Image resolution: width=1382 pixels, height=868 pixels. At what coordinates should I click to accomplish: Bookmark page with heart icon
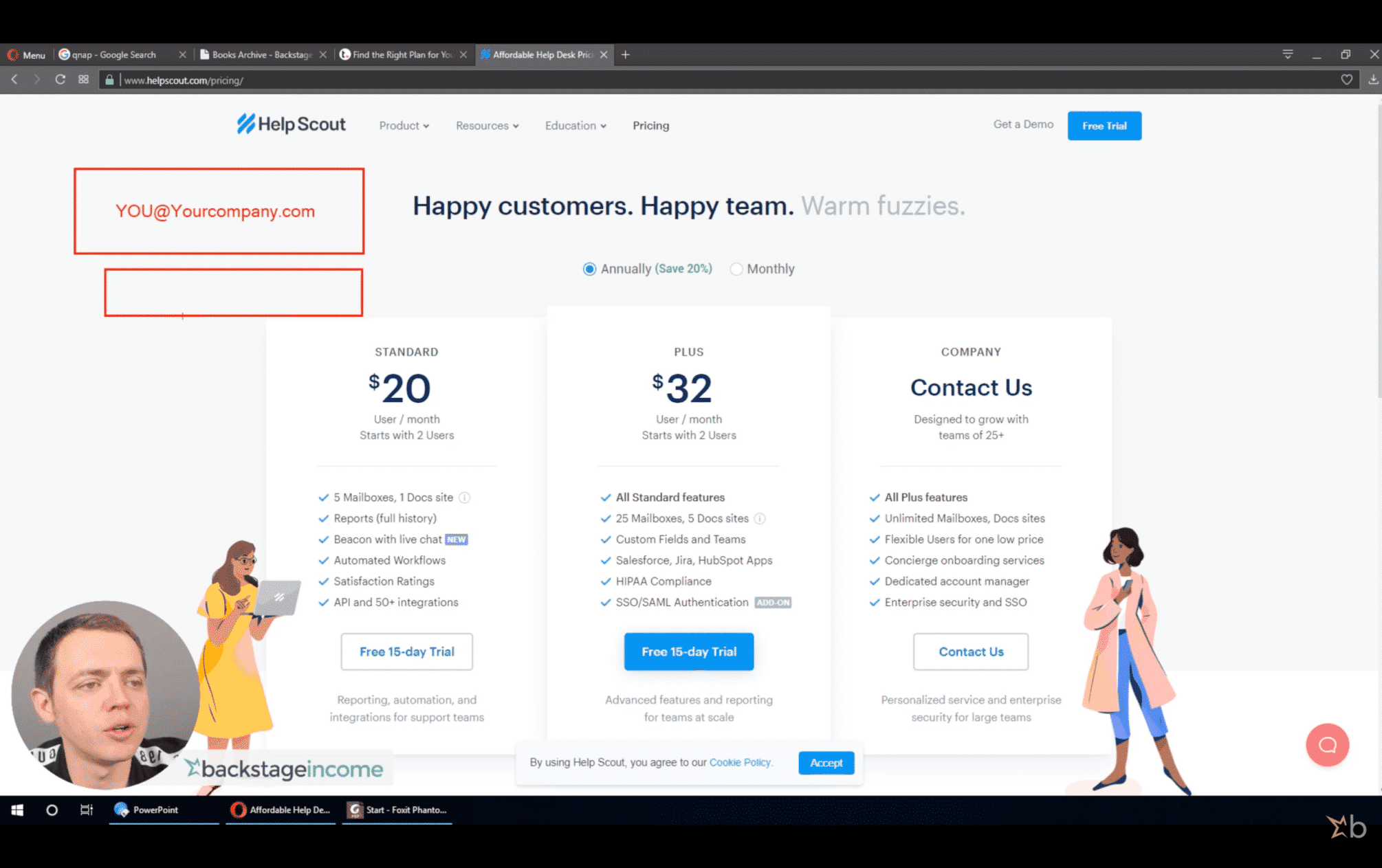pos(1347,80)
